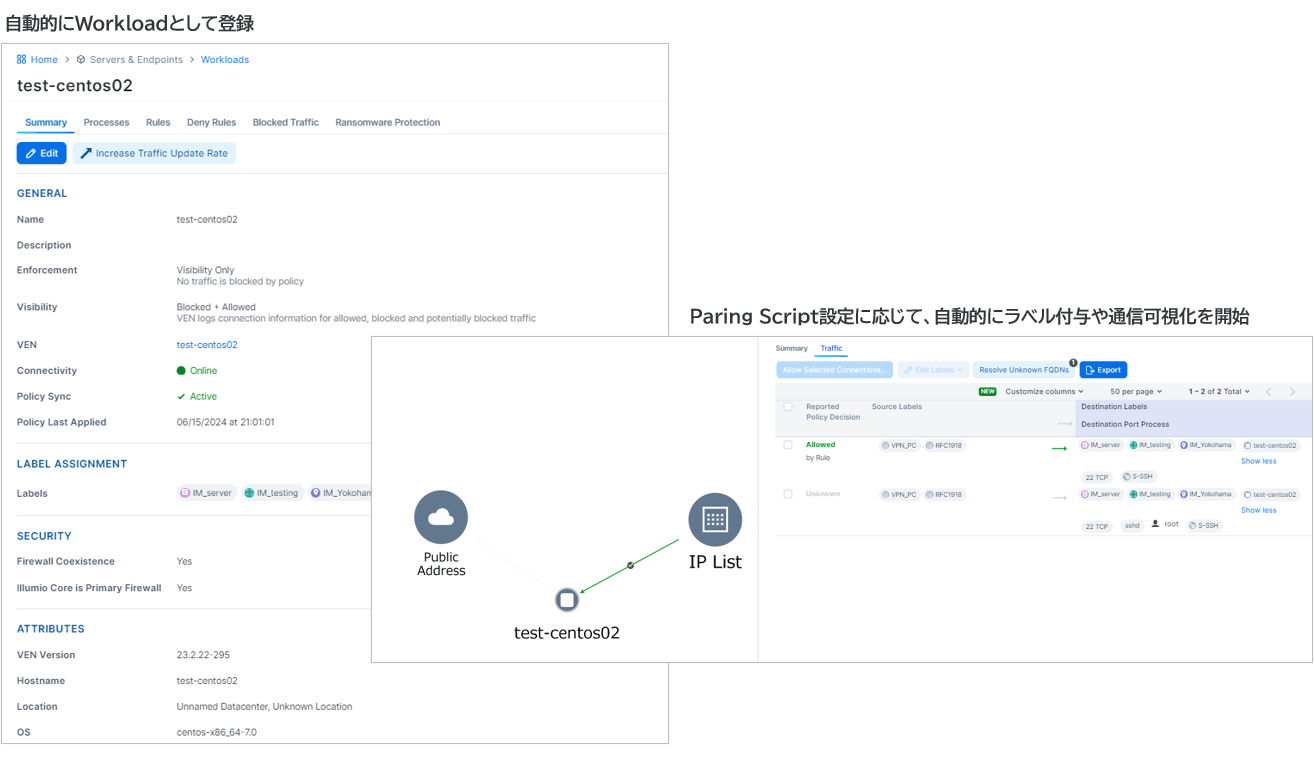Toggle the select-all checkbox in traffic table header
The width and height of the screenshot is (1314, 760).
point(788,407)
